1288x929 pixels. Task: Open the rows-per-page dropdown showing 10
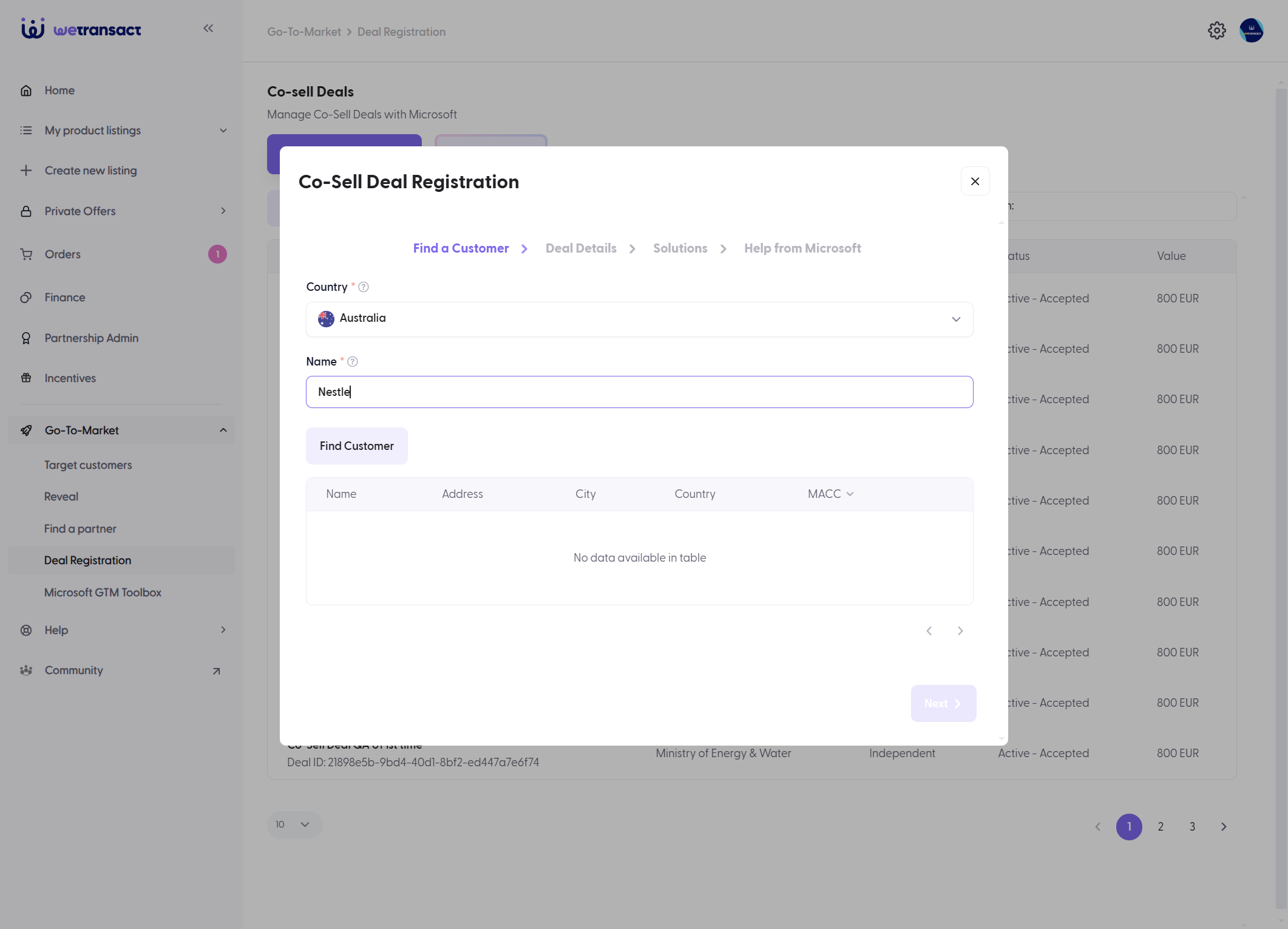pyautogui.click(x=294, y=825)
